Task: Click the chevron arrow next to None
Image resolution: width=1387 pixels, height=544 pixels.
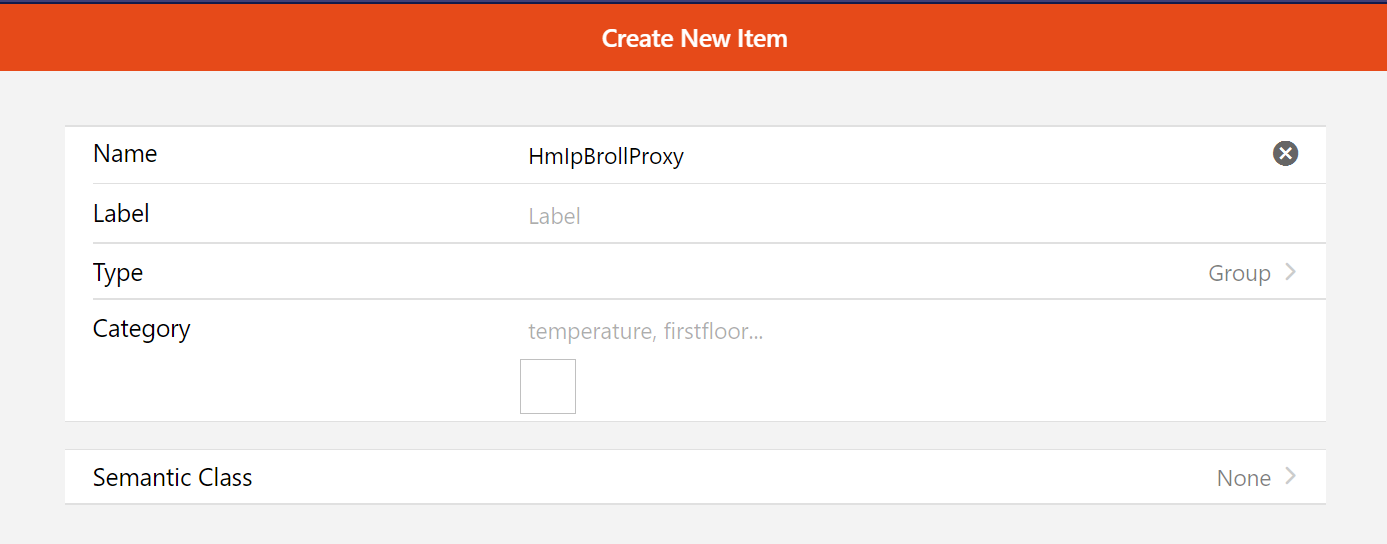Action: (x=1291, y=477)
